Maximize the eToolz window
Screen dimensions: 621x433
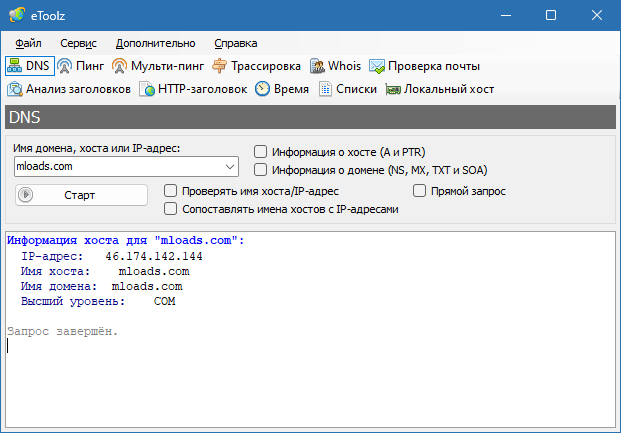coord(551,15)
